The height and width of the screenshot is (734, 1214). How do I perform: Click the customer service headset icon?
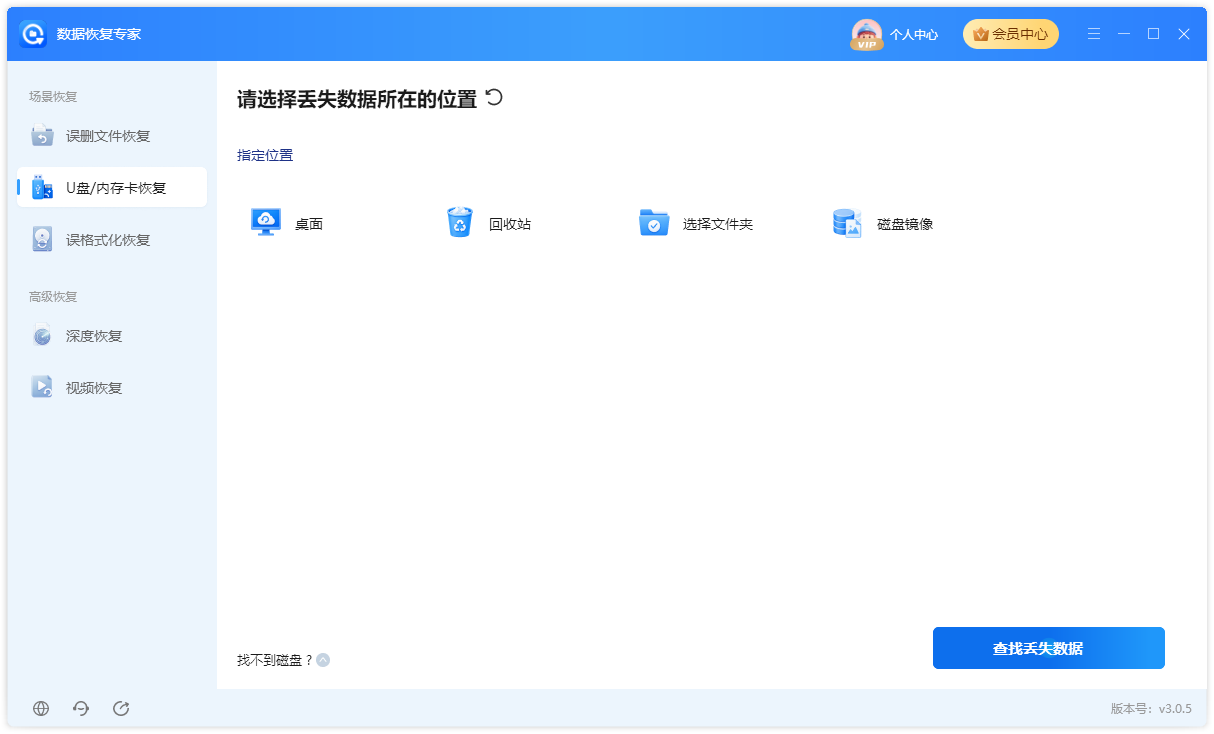point(81,708)
